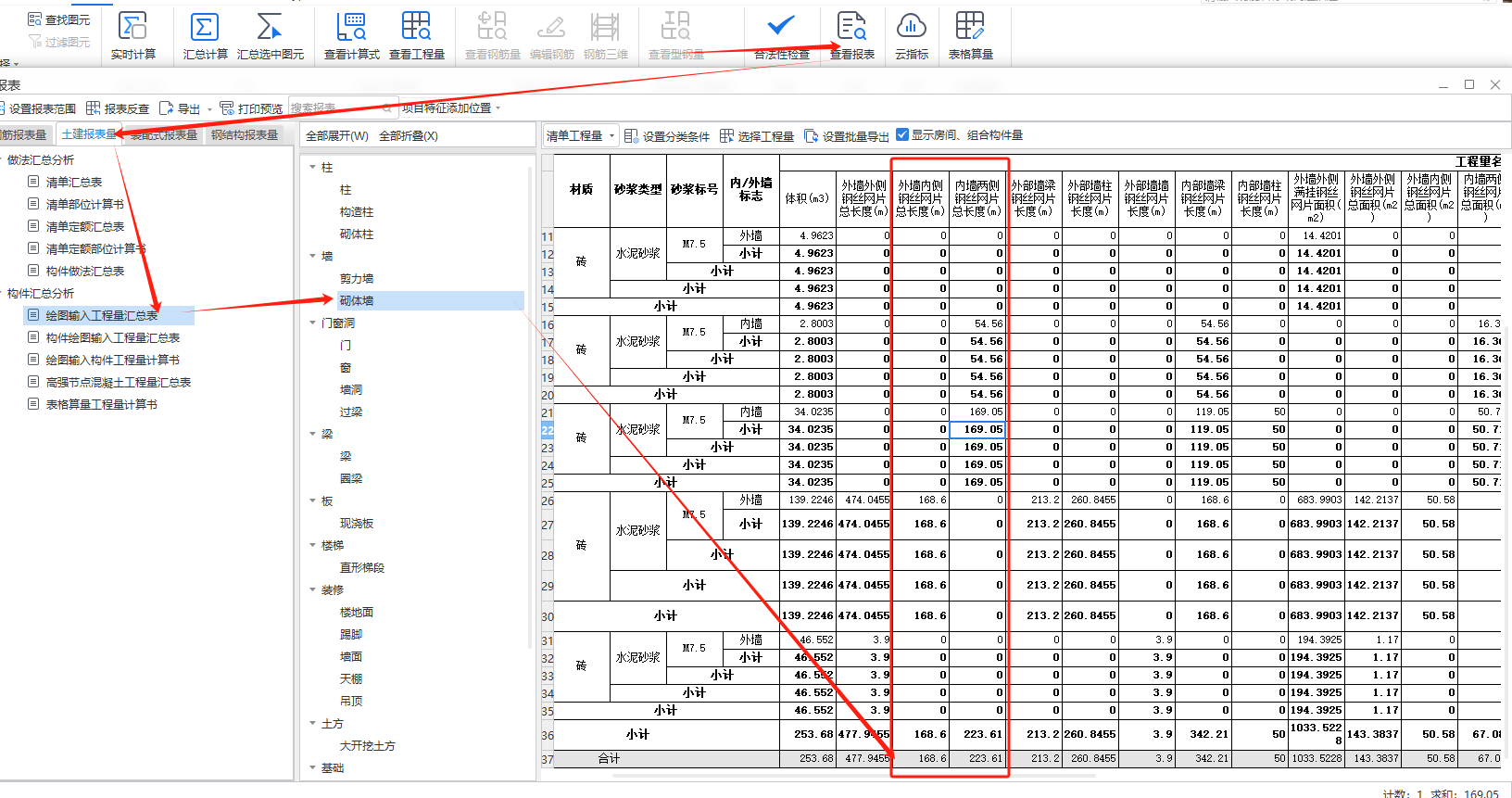This screenshot has height=798, width=1512.
Task: Toggle 显示房间、组合构件 checkbox
Action: click(902, 134)
